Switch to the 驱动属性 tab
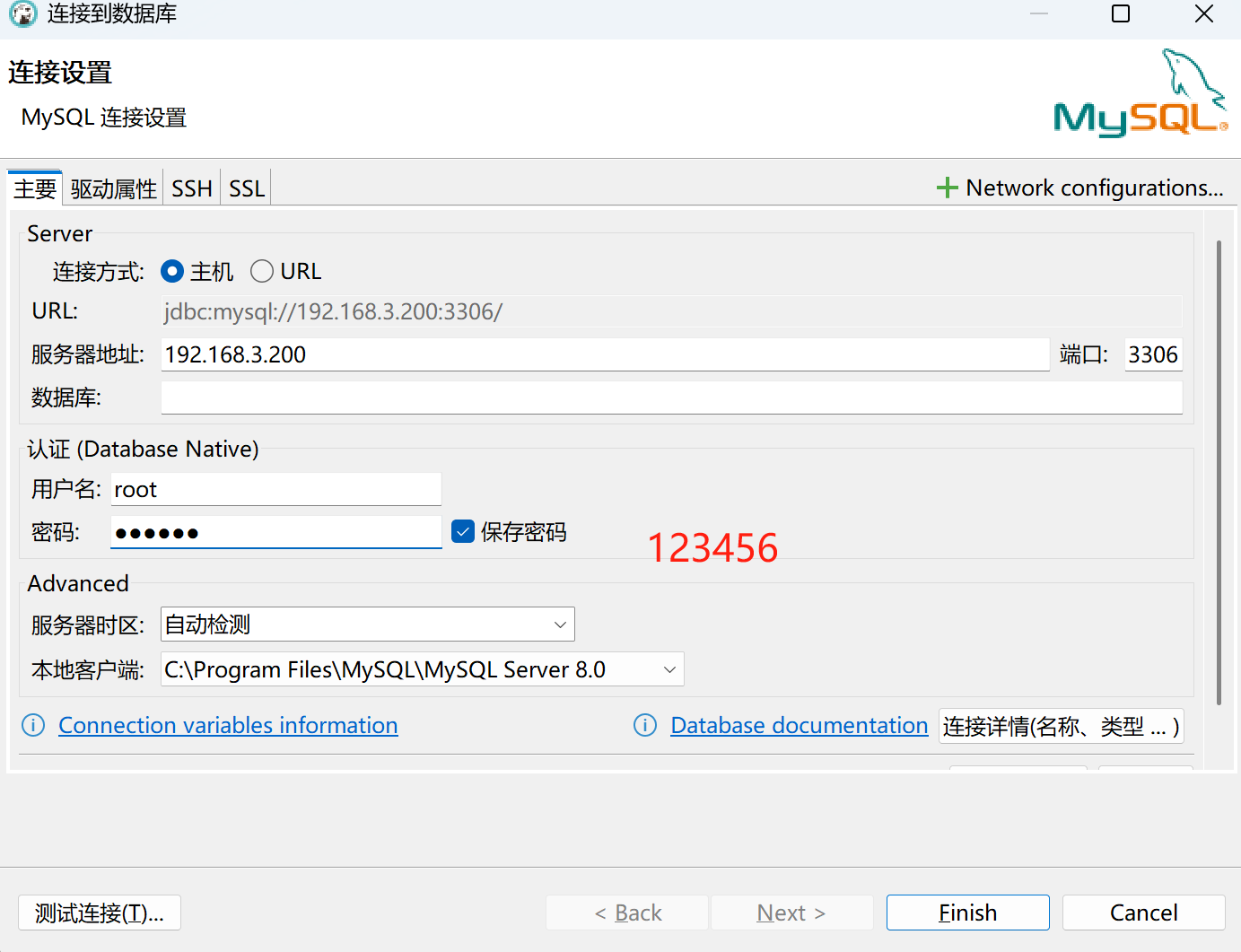The height and width of the screenshot is (952, 1241). pyautogui.click(x=113, y=188)
